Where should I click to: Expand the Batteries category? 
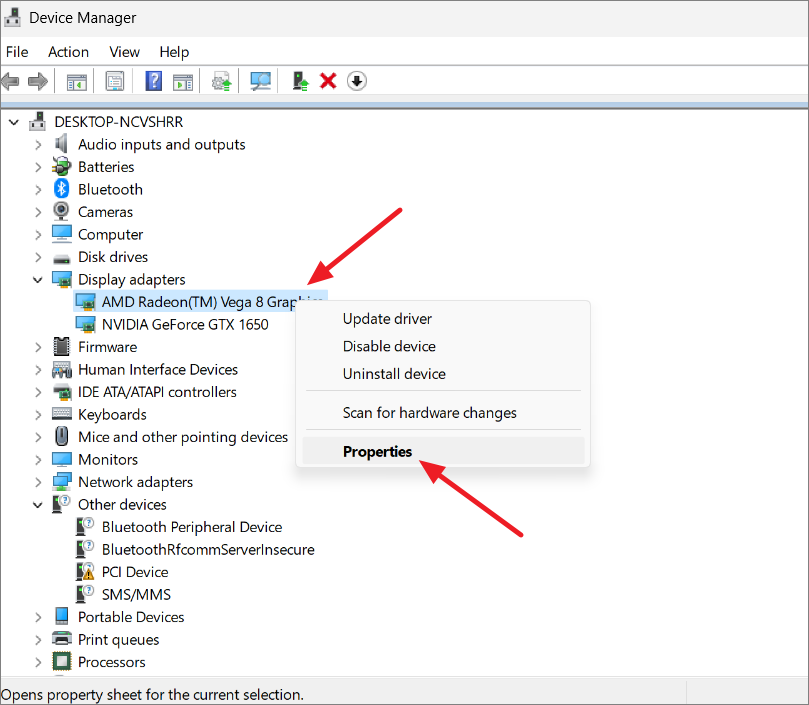[x=38, y=167]
